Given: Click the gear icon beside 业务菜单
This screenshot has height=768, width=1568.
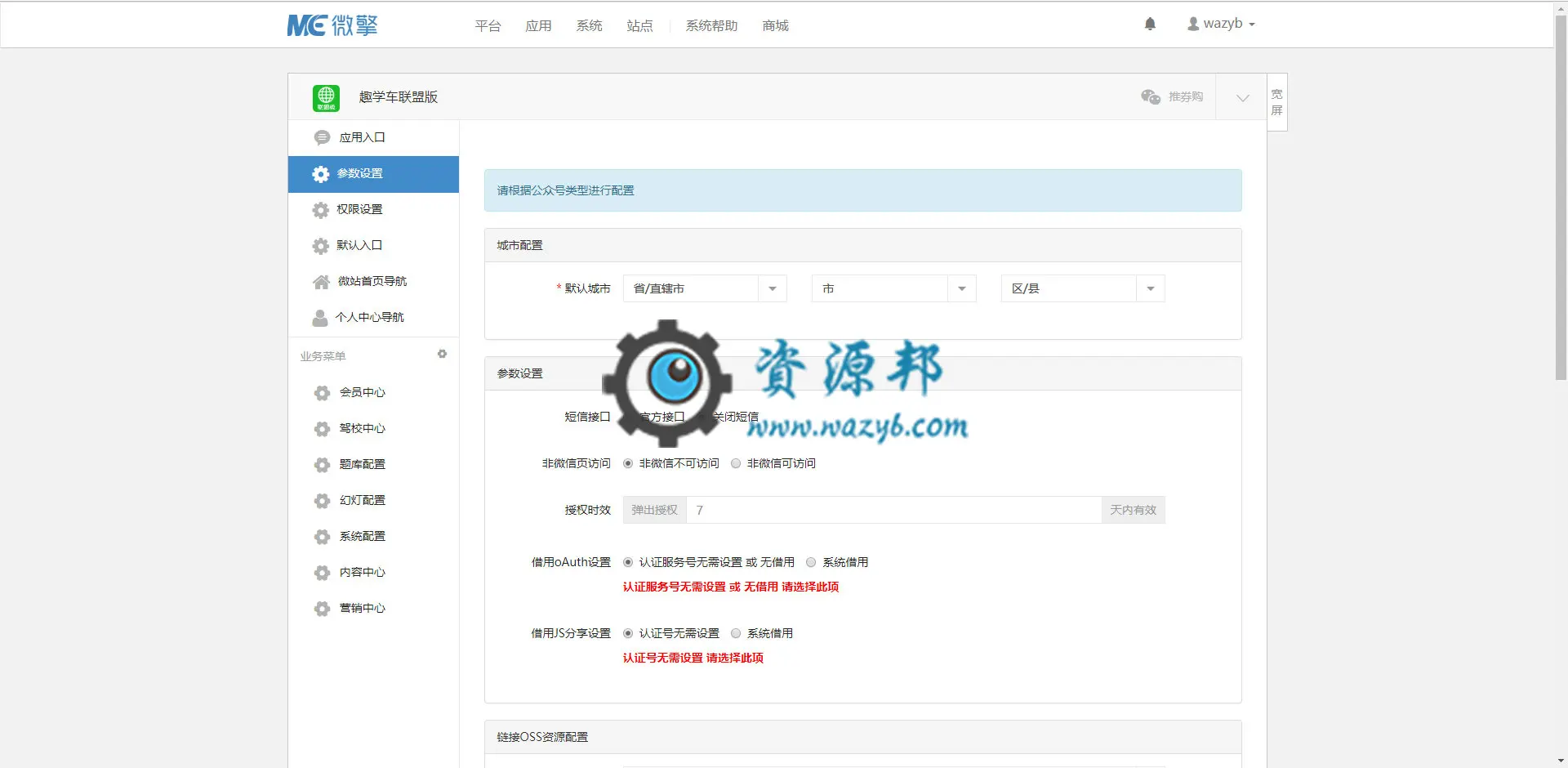Looking at the screenshot, I should [x=442, y=354].
